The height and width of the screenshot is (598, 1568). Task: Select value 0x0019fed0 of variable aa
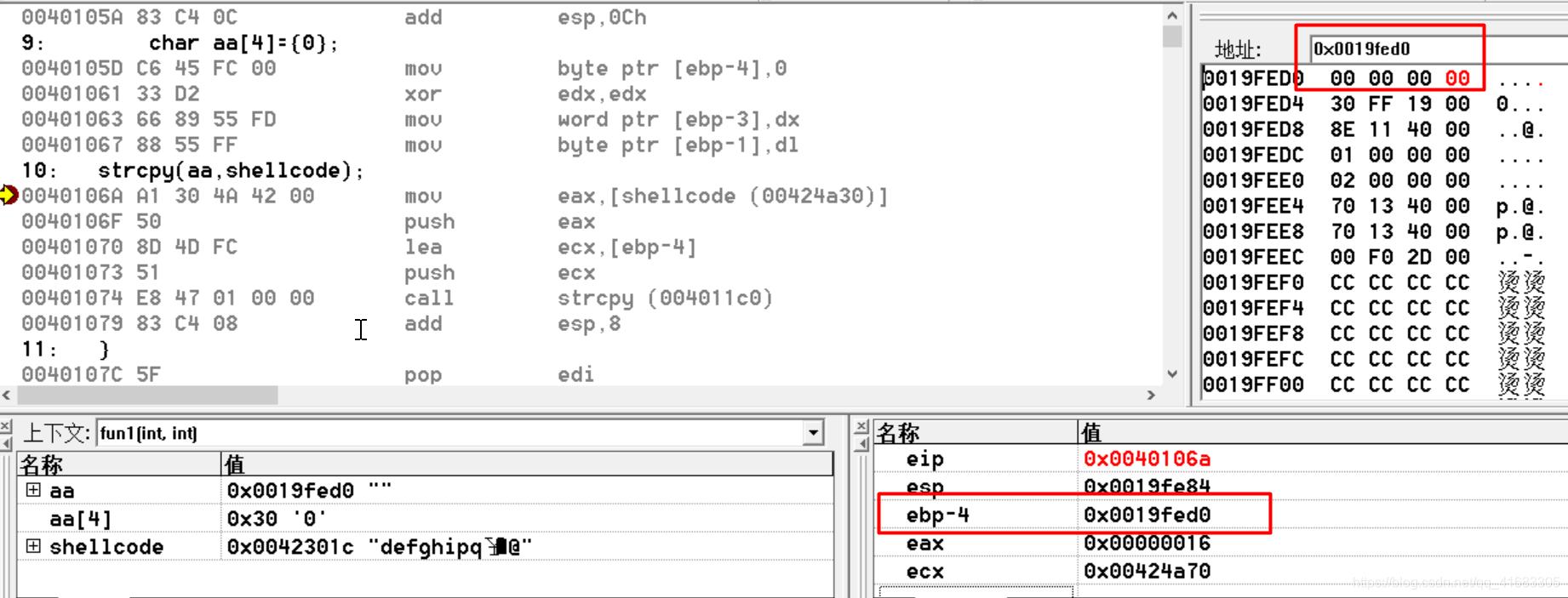(x=309, y=491)
